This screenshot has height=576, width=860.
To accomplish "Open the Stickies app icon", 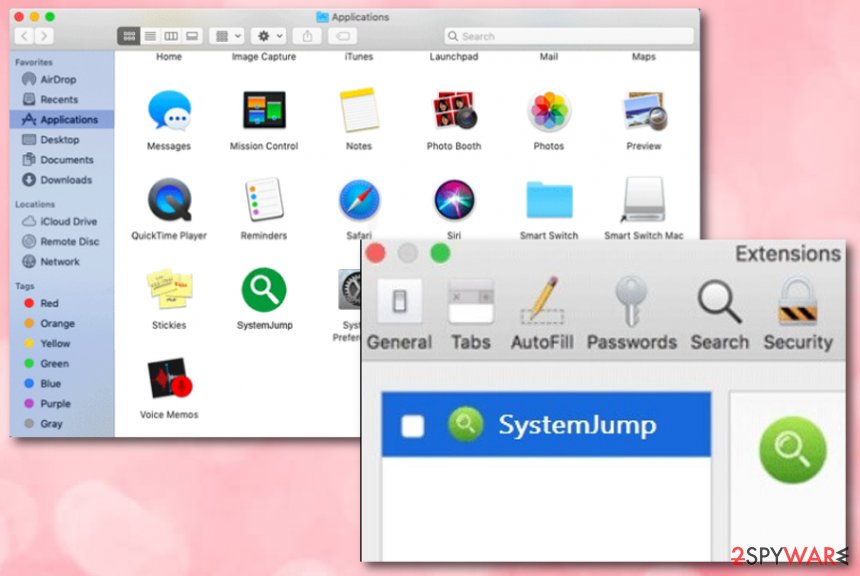I will click(x=169, y=289).
